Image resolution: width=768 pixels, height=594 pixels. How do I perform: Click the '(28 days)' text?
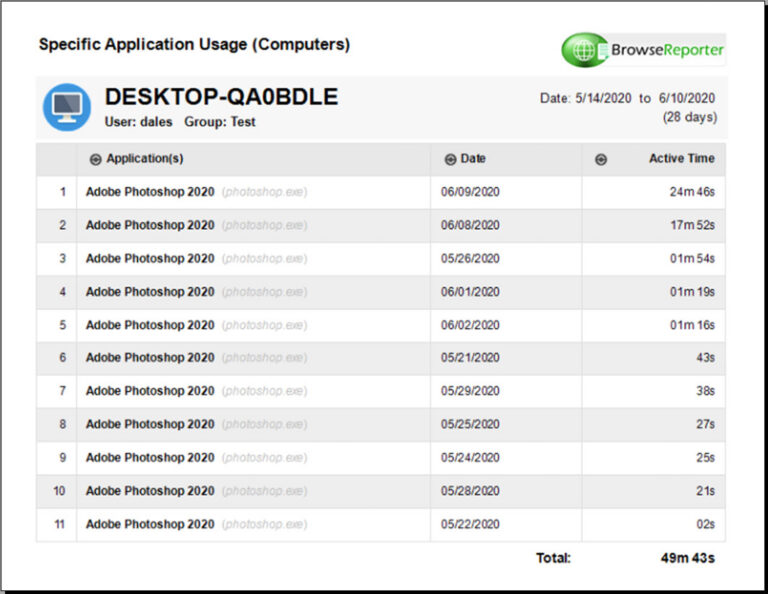[x=690, y=118]
